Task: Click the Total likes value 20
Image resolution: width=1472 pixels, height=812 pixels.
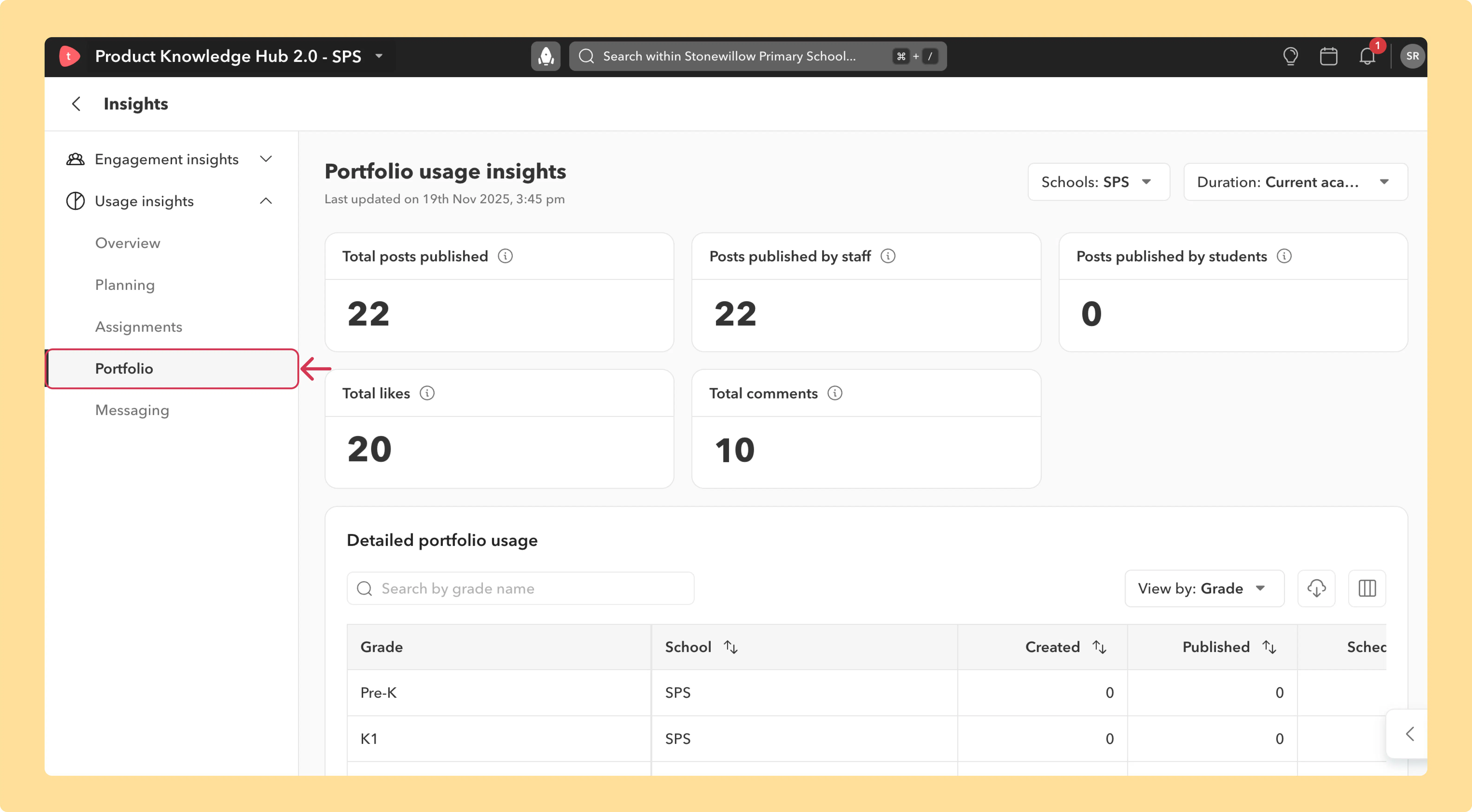Action: coord(369,450)
